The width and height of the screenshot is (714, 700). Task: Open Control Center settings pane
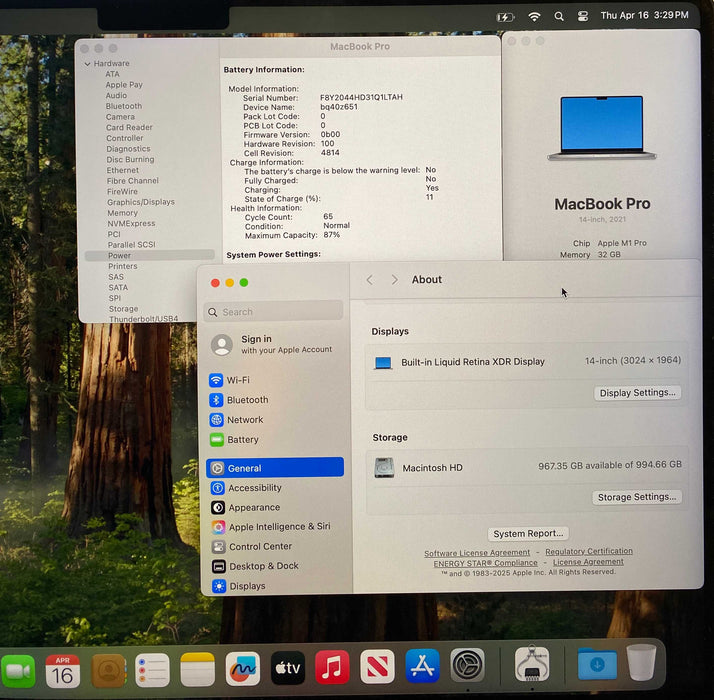[x=275, y=547]
